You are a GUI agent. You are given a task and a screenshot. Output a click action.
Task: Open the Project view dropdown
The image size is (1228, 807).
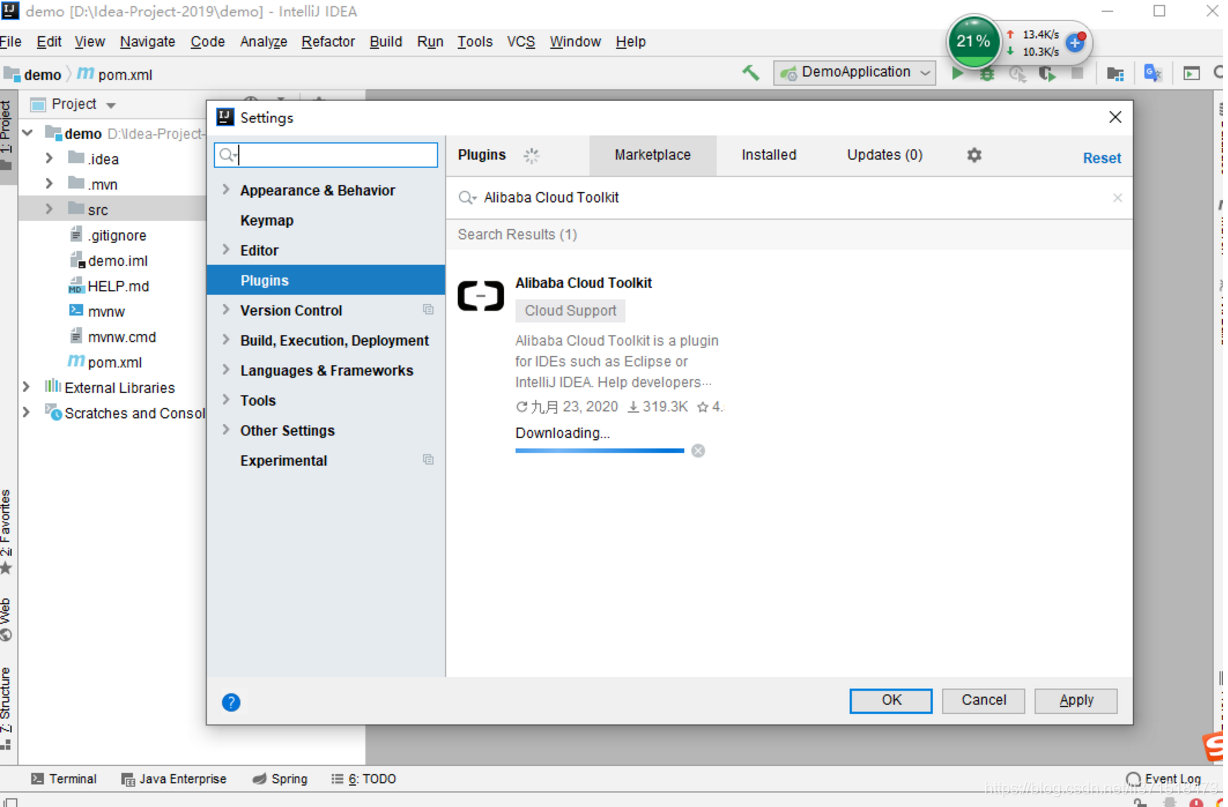111,105
